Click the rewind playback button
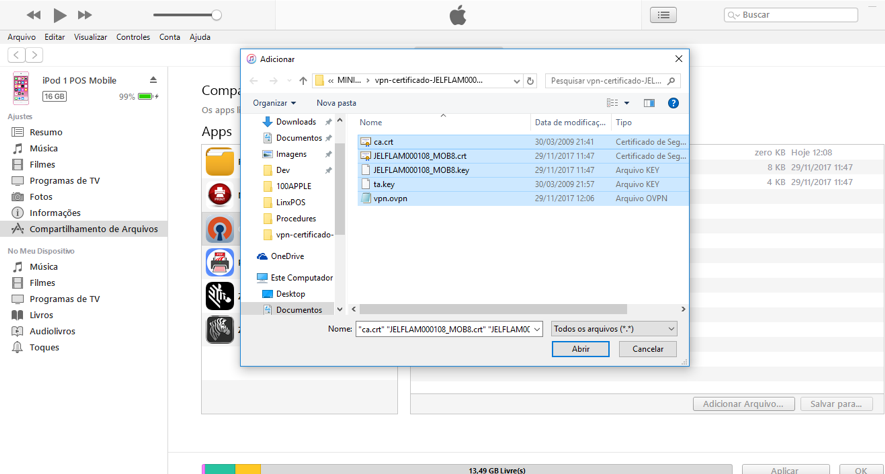 click(x=33, y=15)
